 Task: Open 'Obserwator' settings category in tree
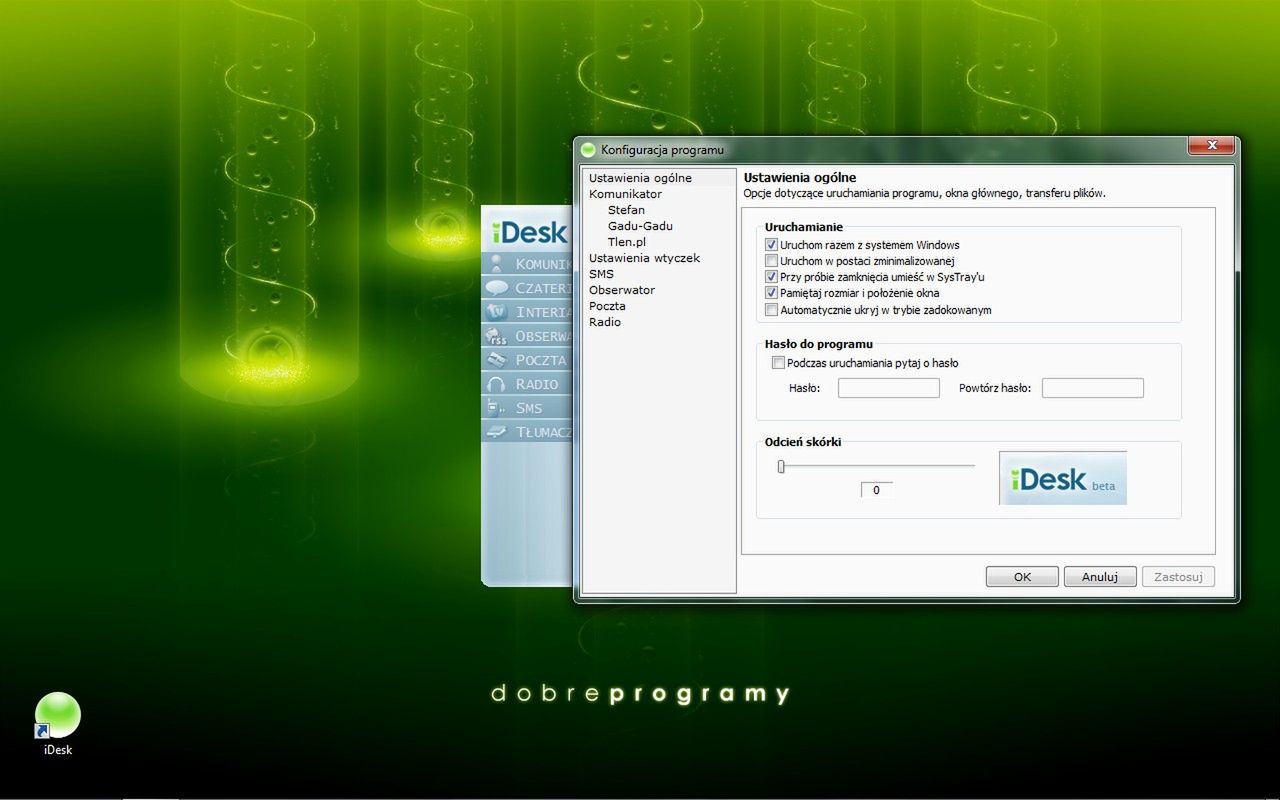(x=622, y=290)
